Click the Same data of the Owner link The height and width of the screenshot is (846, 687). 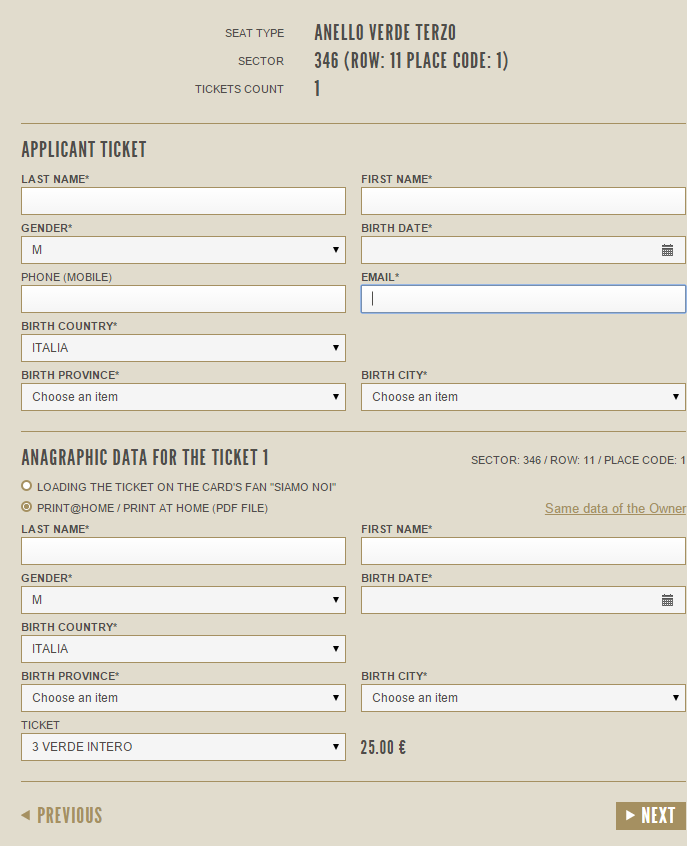615,508
